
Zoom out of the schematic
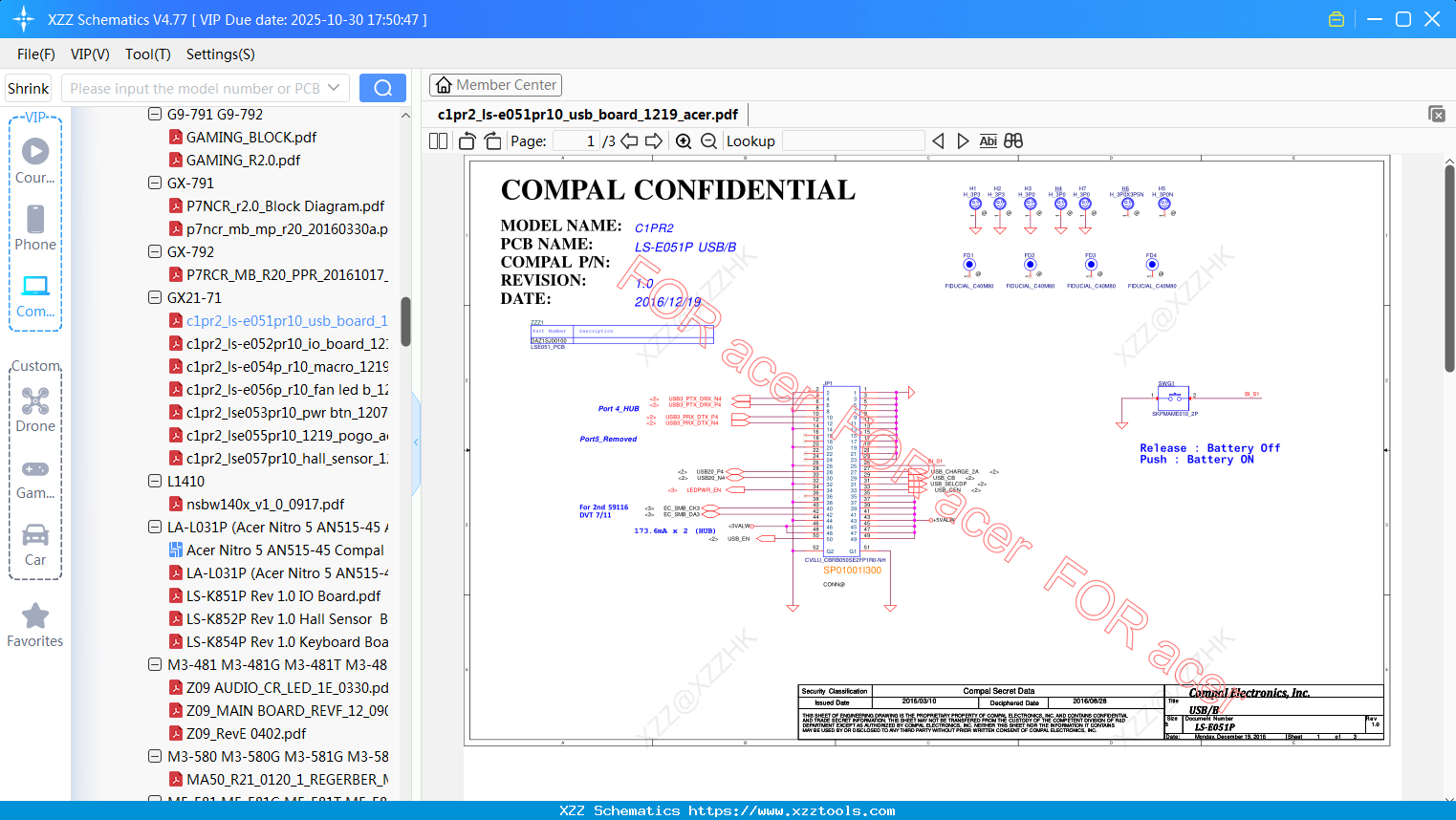tap(708, 140)
